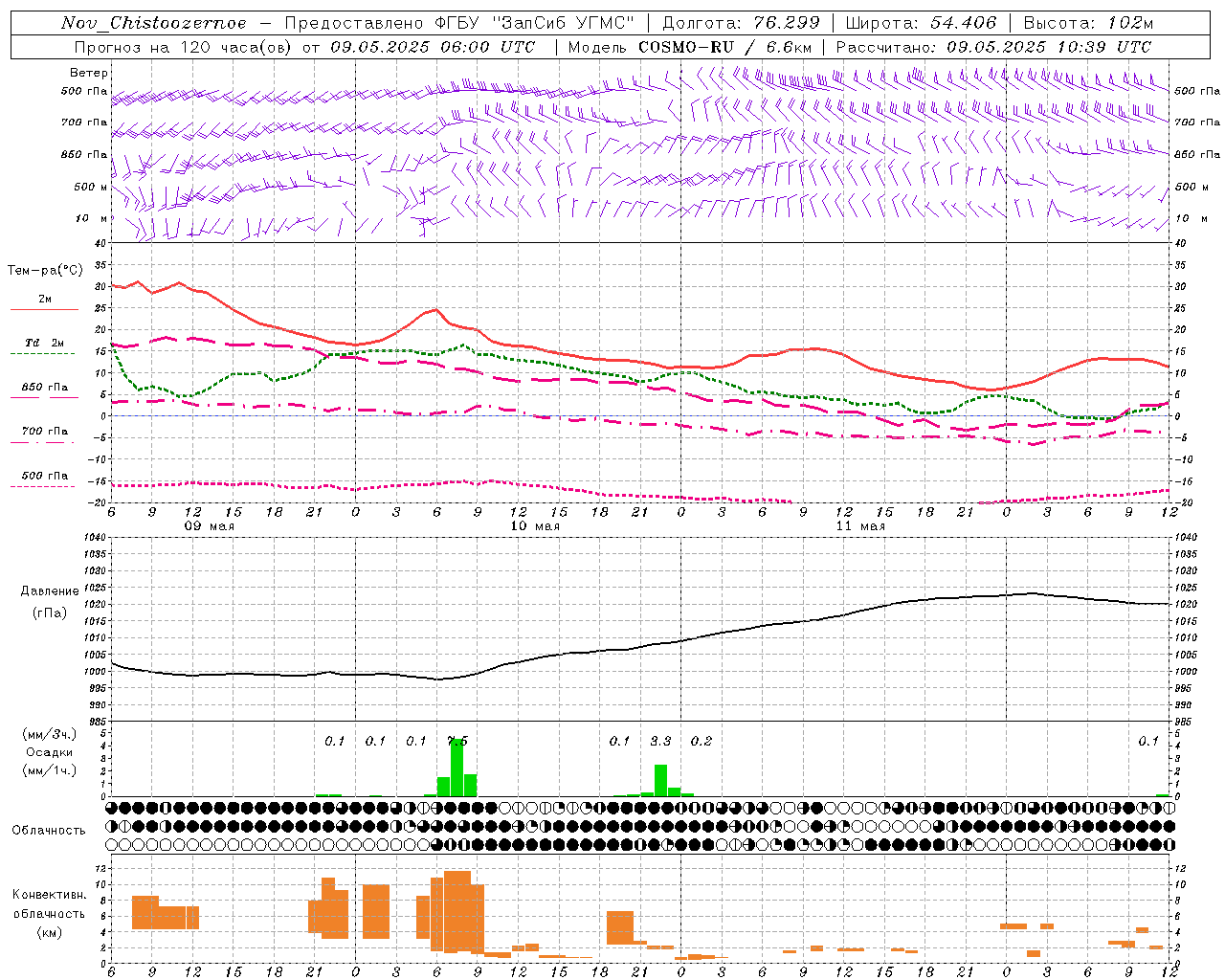Click the forecast start 09.05.2025 06:00 UTC
This screenshot has width=1225, height=980.
pyautogui.click(x=433, y=47)
